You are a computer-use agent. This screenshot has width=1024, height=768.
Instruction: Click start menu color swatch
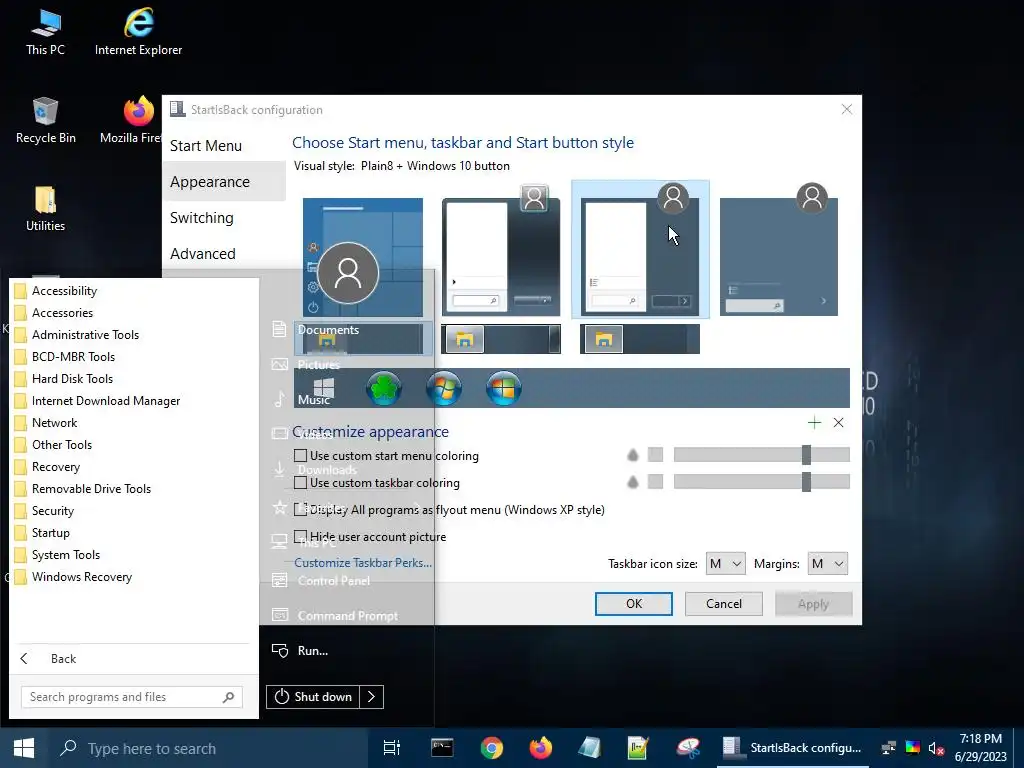click(x=655, y=455)
